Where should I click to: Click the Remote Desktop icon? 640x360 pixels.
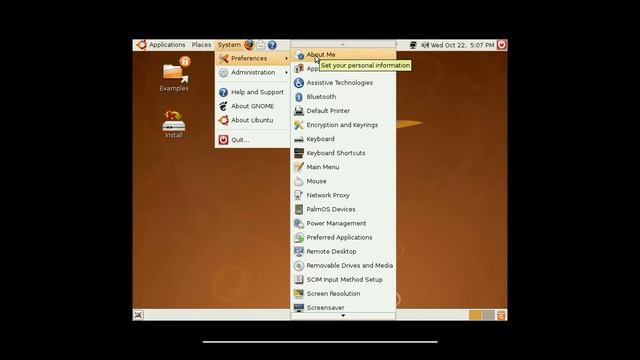pos(299,251)
